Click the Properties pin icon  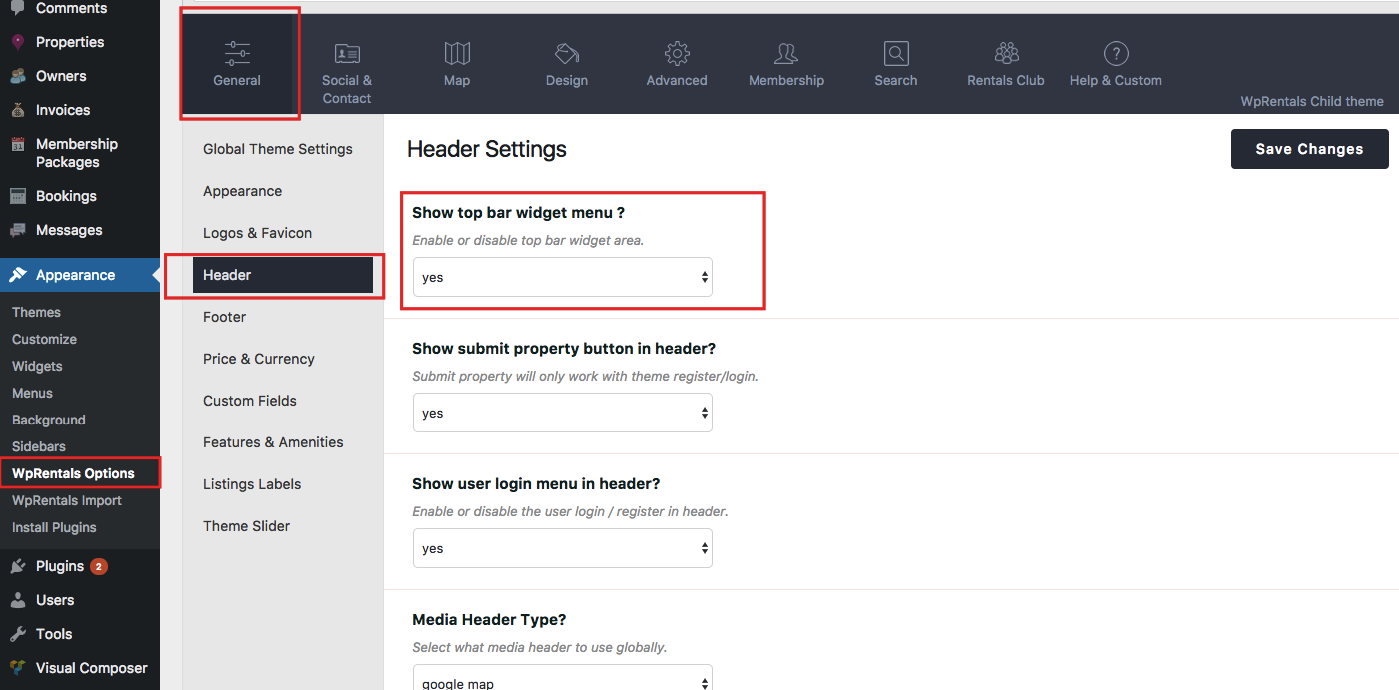18,42
